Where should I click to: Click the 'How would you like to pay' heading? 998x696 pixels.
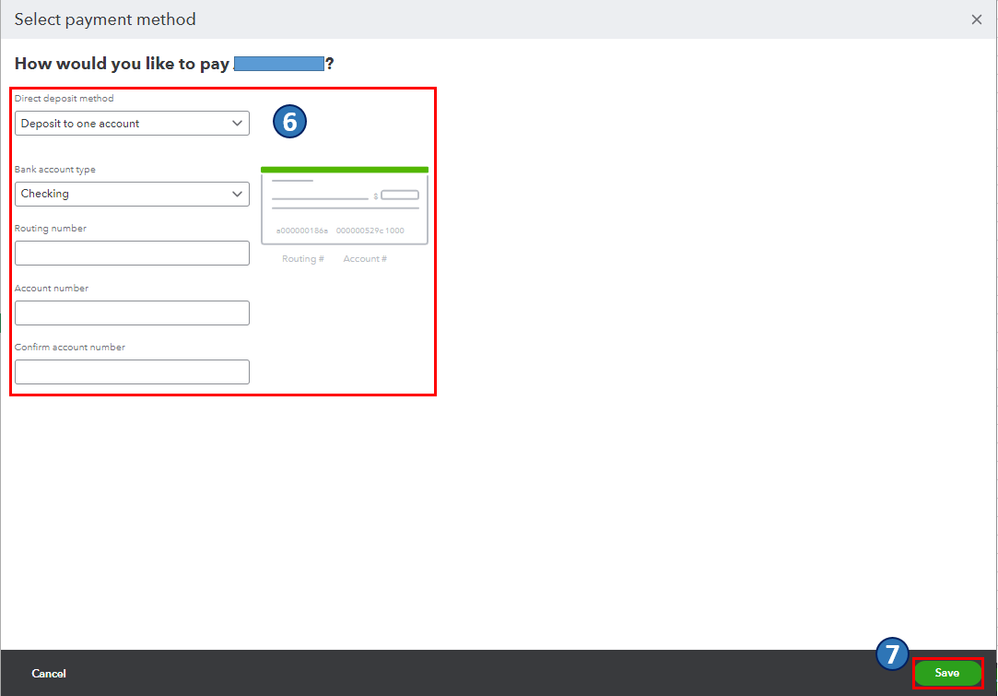coord(174,64)
